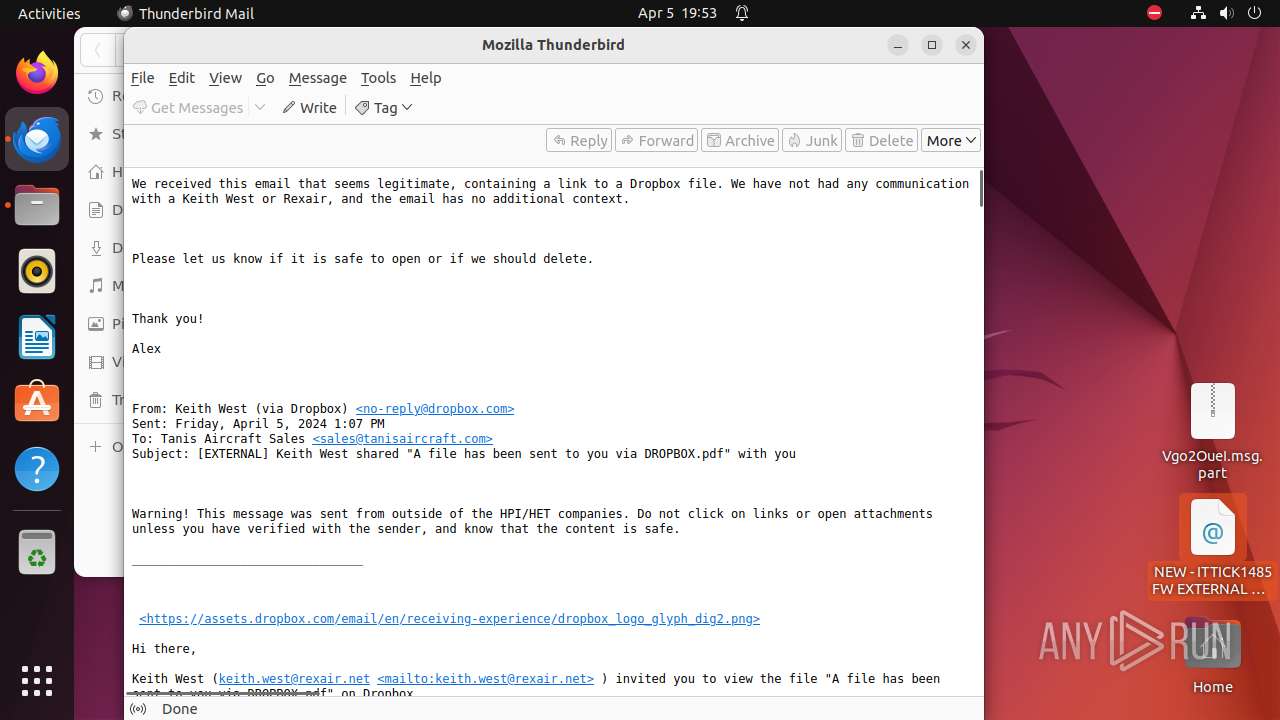Open the Help menu
Viewport: 1280px width, 720px height.
pos(425,78)
